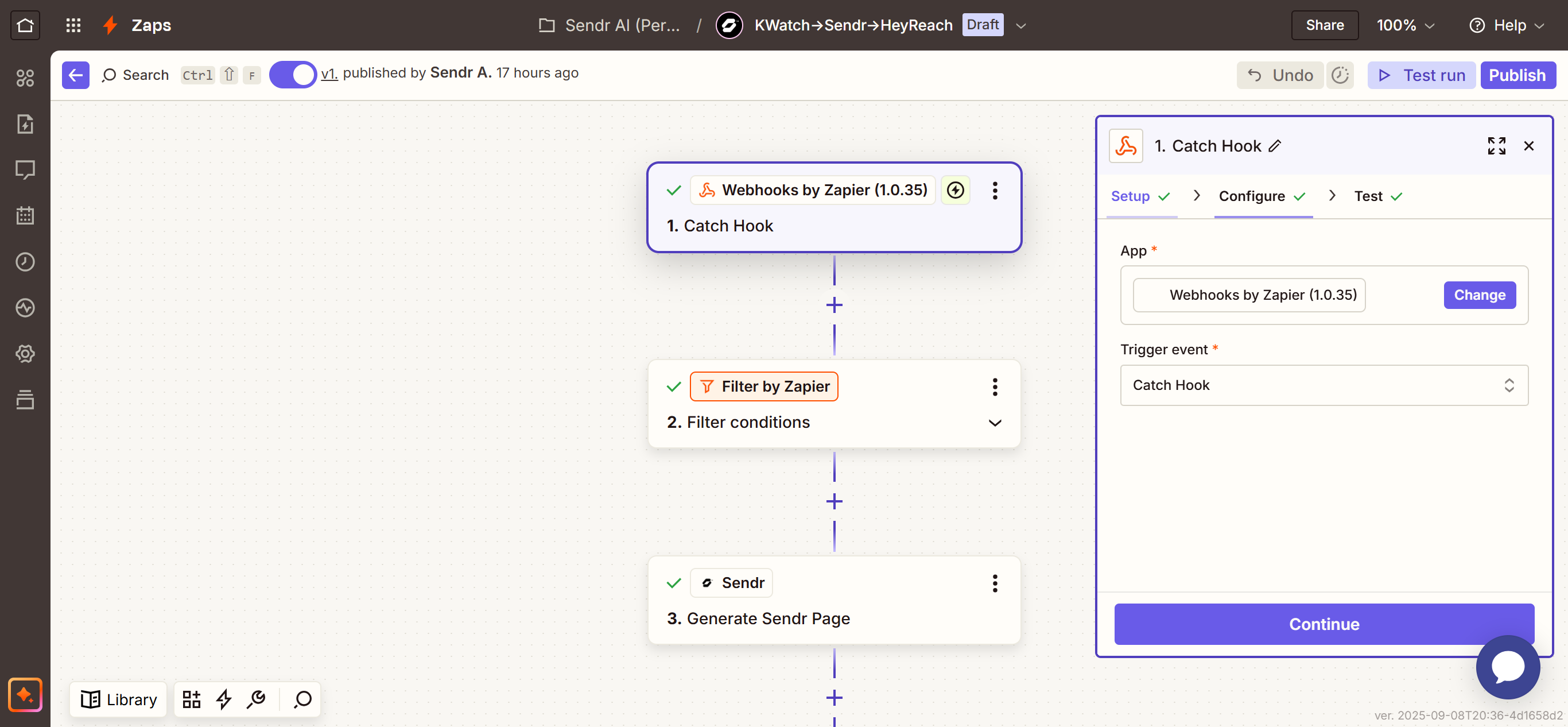Open the Draft status dropdown arrow

point(1022,26)
